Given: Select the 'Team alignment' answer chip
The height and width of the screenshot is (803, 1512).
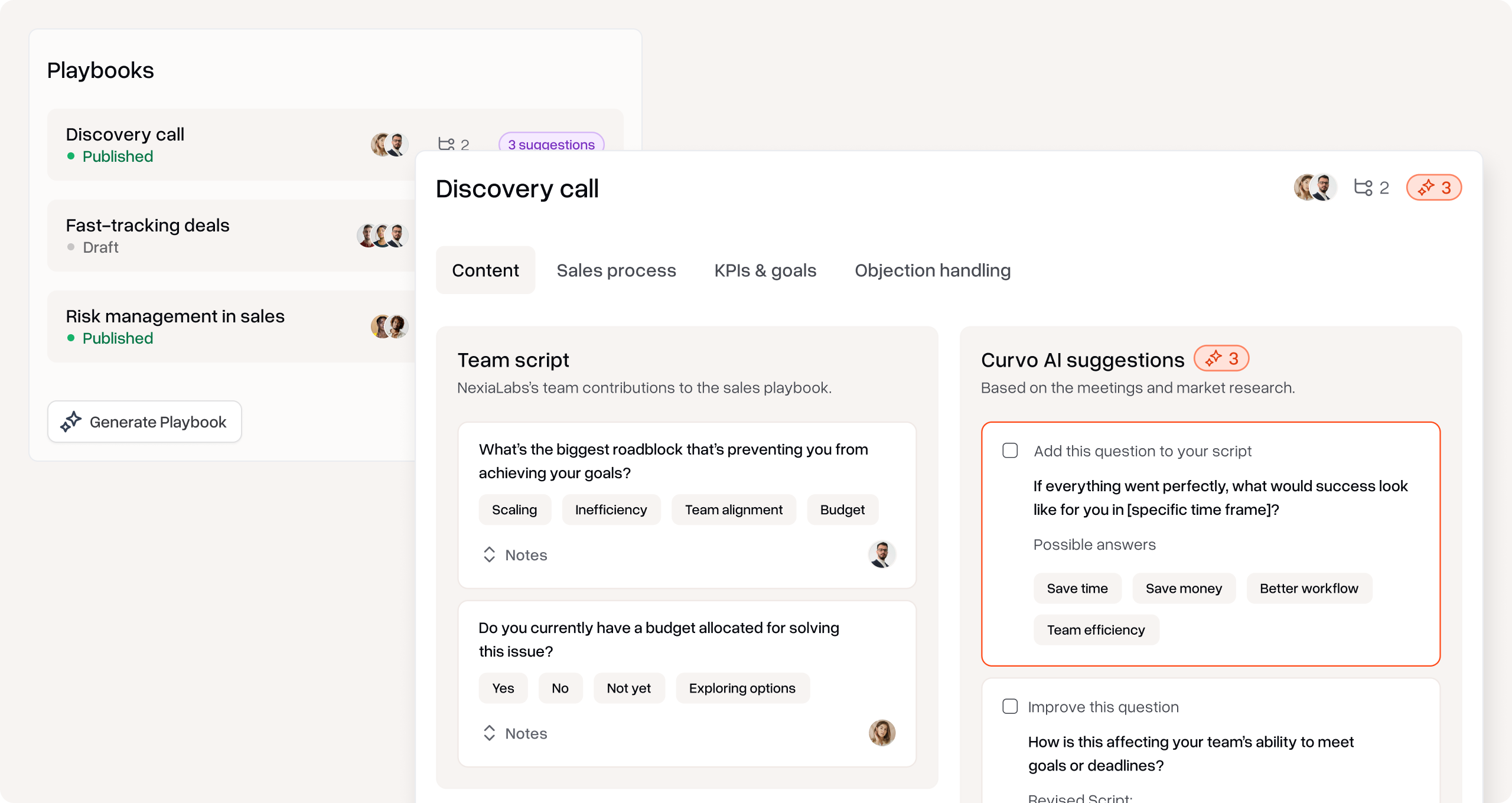Looking at the screenshot, I should (x=733, y=510).
